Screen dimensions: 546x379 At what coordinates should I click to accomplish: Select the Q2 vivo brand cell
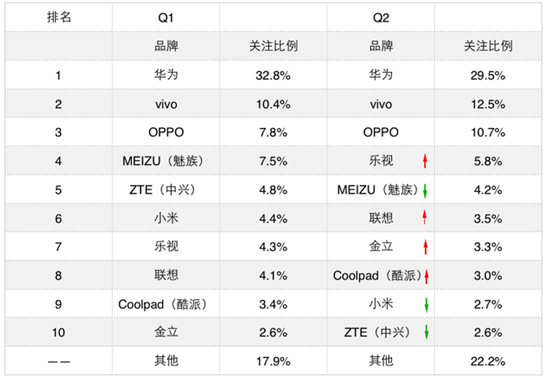(381, 104)
